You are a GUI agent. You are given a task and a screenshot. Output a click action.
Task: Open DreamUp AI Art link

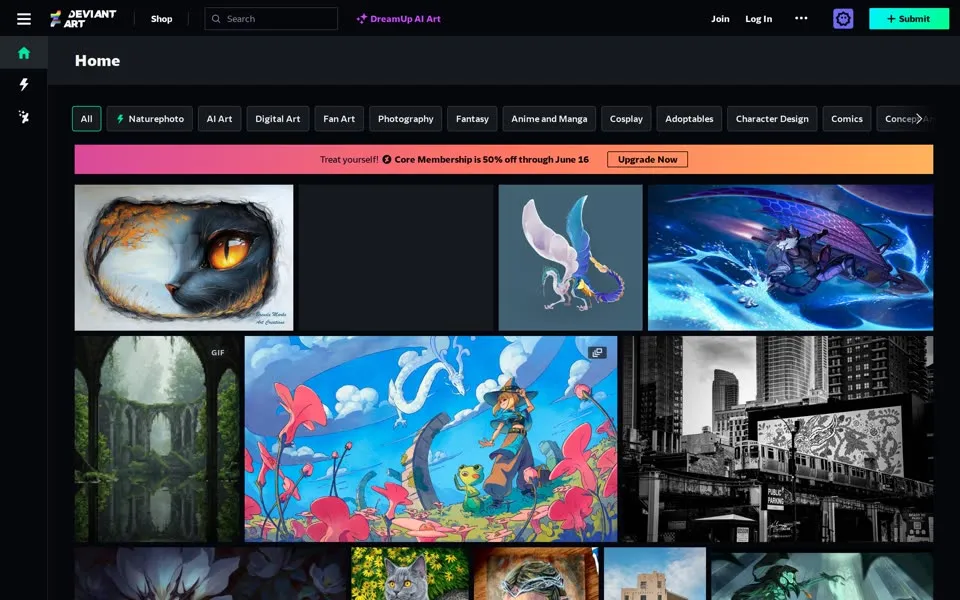pos(399,19)
